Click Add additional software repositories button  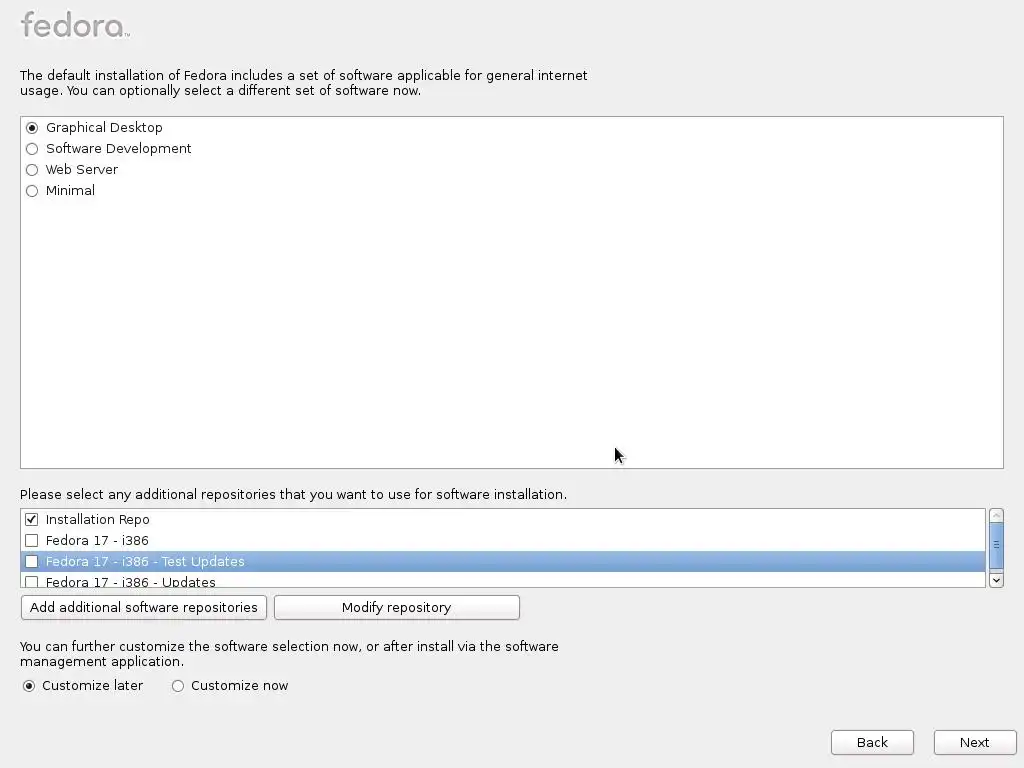[144, 607]
